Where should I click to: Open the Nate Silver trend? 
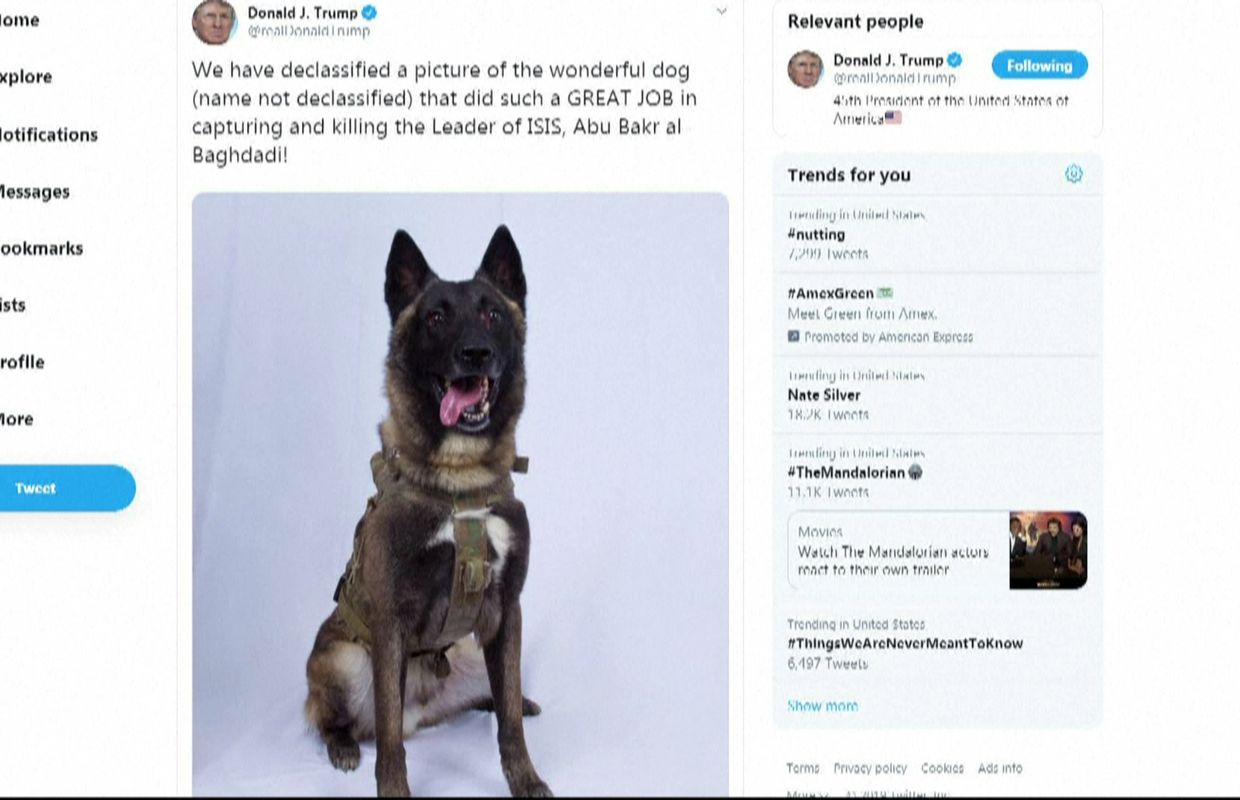pyautogui.click(x=824, y=395)
